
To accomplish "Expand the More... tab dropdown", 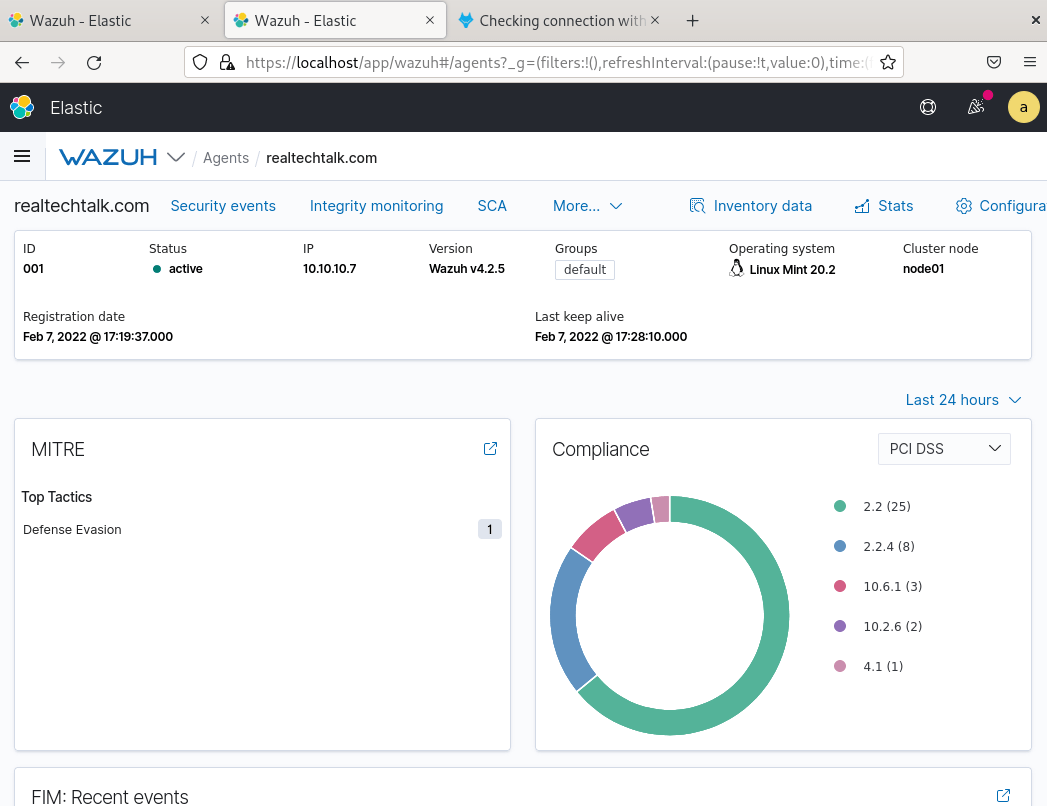I will click(x=588, y=206).
